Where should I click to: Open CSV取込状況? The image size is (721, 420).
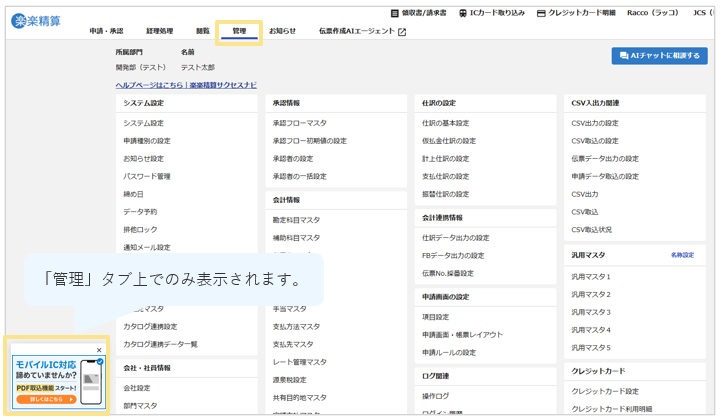(591, 230)
